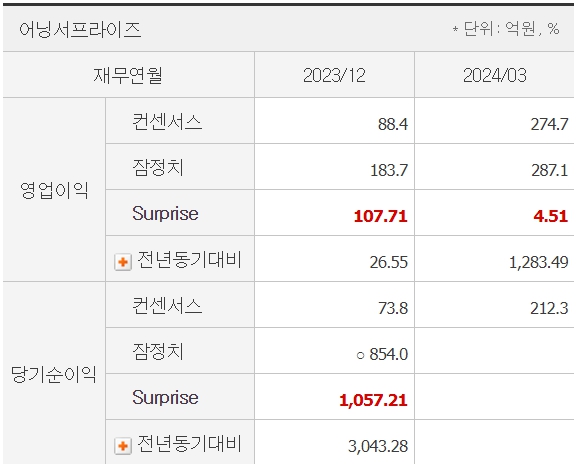Click 컨센서스 label in 당기순이익 section
The width and height of the screenshot is (576, 464).
[167, 305]
